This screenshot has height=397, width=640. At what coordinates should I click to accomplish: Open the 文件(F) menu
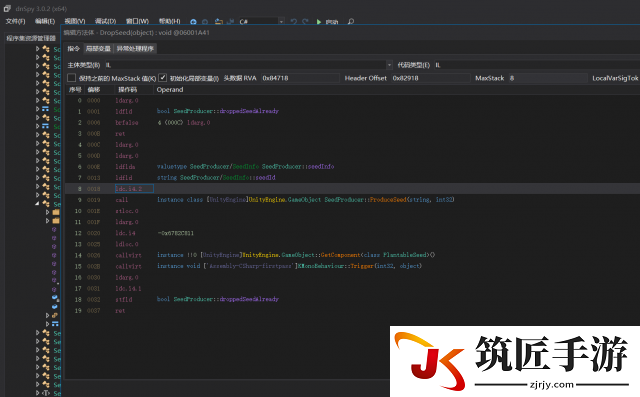tap(16, 21)
